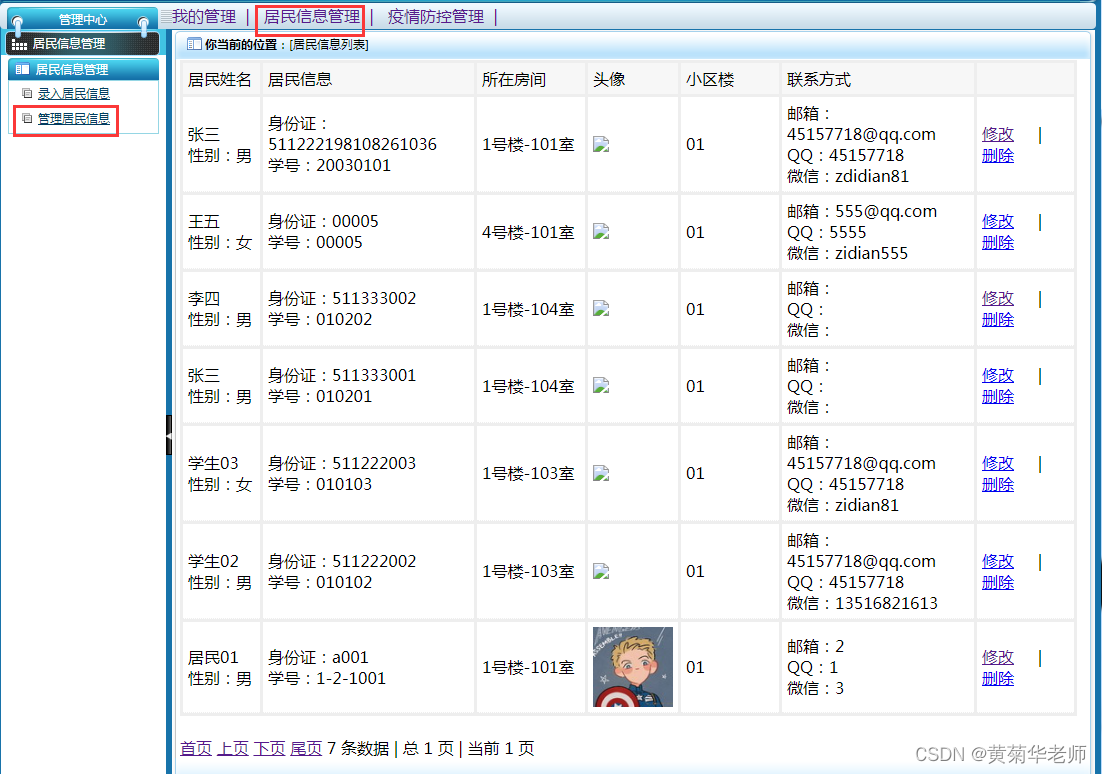Screen dimensions: 1102x774
Task: Open the 我的管理 top menu
Action: [204, 16]
